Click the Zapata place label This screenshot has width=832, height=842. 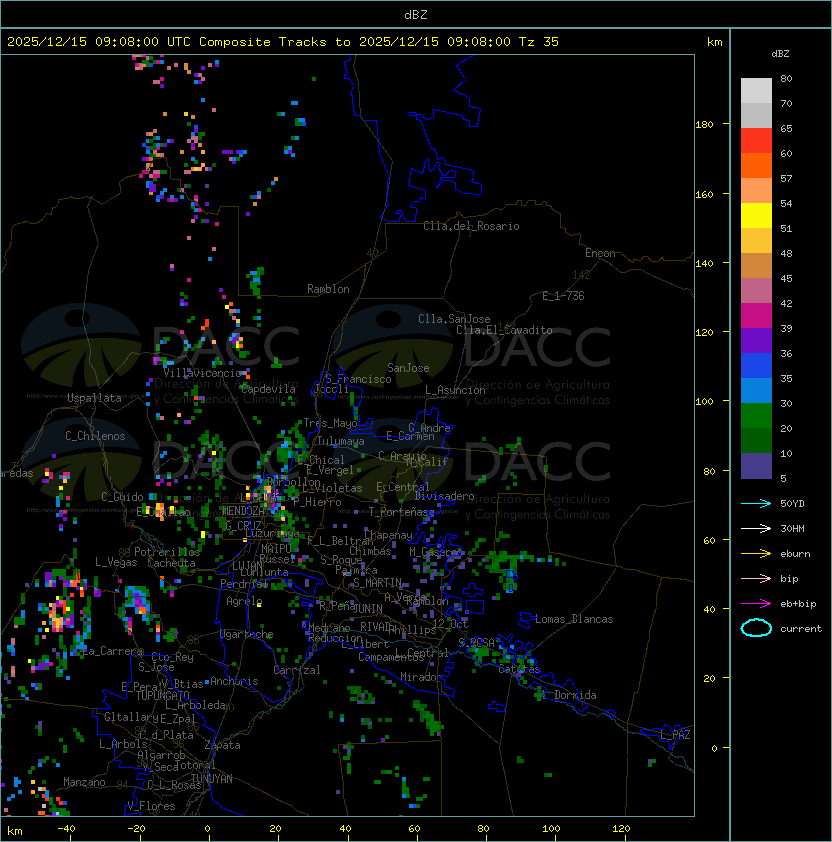coord(222,745)
